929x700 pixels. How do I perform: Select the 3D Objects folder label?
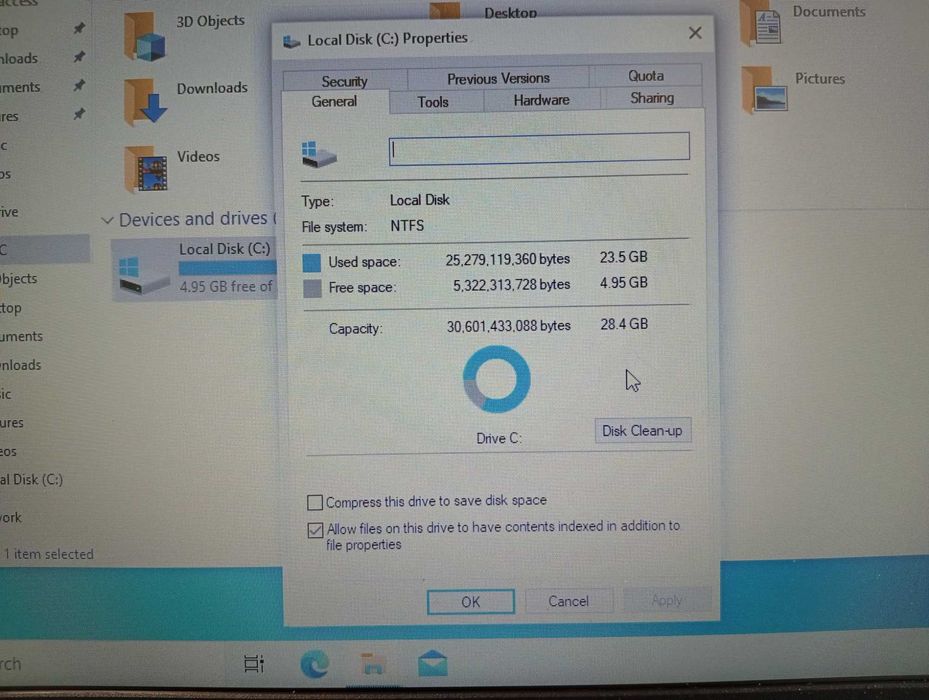211,21
